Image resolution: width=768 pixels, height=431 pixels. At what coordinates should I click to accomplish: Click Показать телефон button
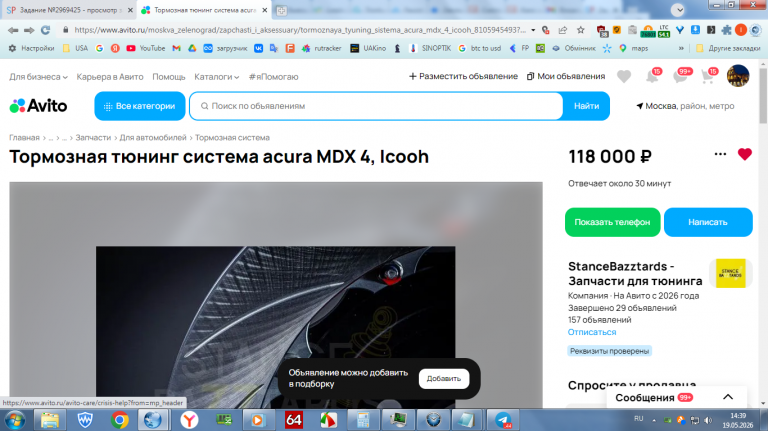[612, 222]
